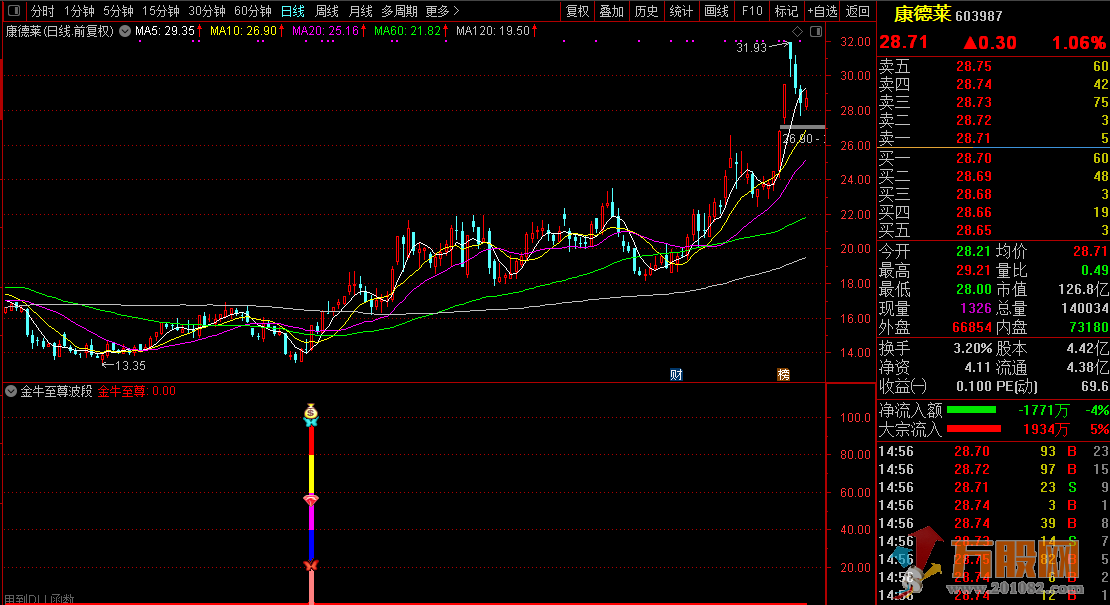Viewport: 1110px width, 605px height.
Task: Click the 最高 value 29.21
Action: (x=973, y=270)
